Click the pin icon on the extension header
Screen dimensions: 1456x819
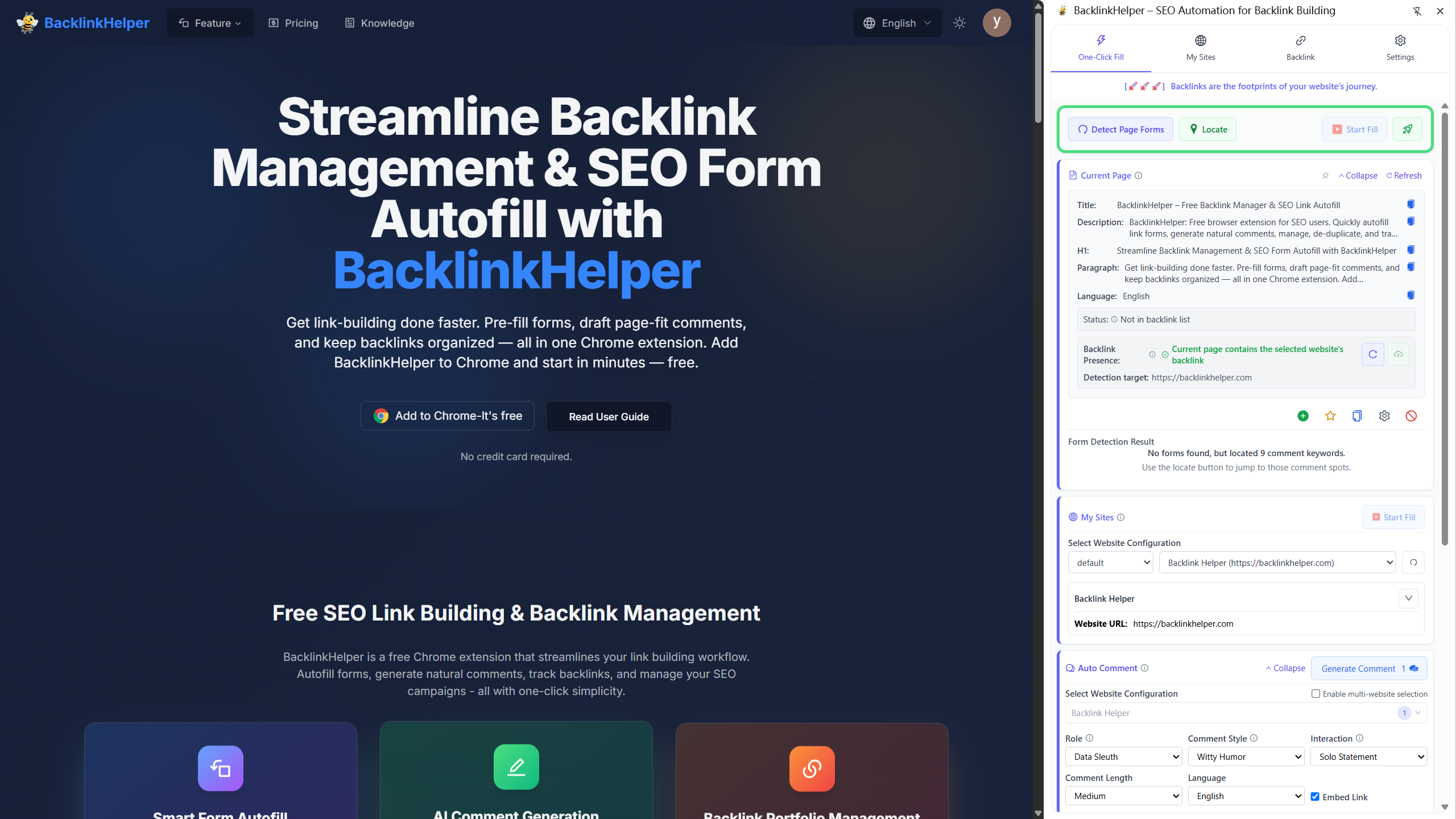[x=1417, y=11]
